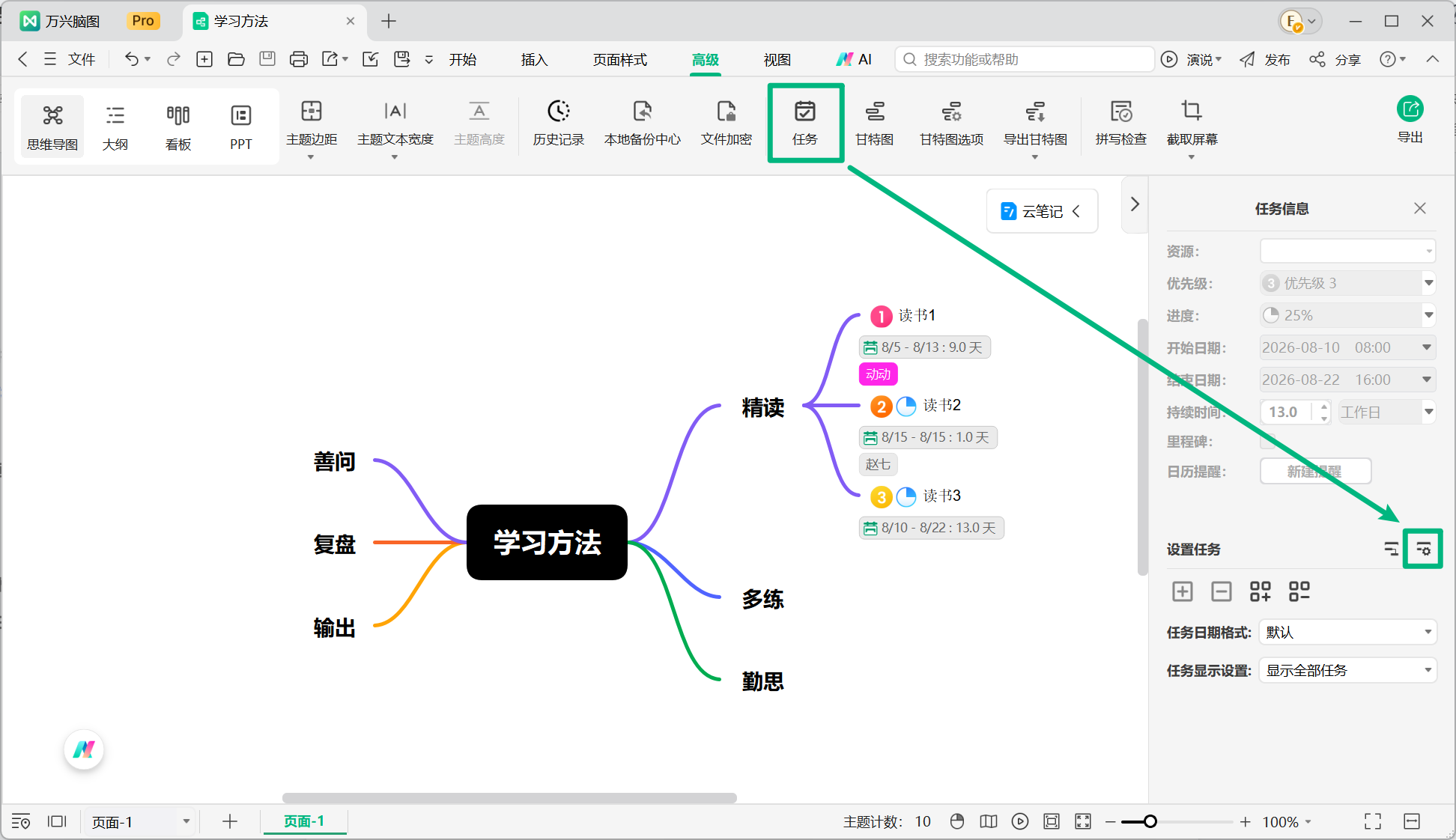The height and width of the screenshot is (840, 1456).
Task: Switch to PPT view mode
Action: tap(241, 127)
